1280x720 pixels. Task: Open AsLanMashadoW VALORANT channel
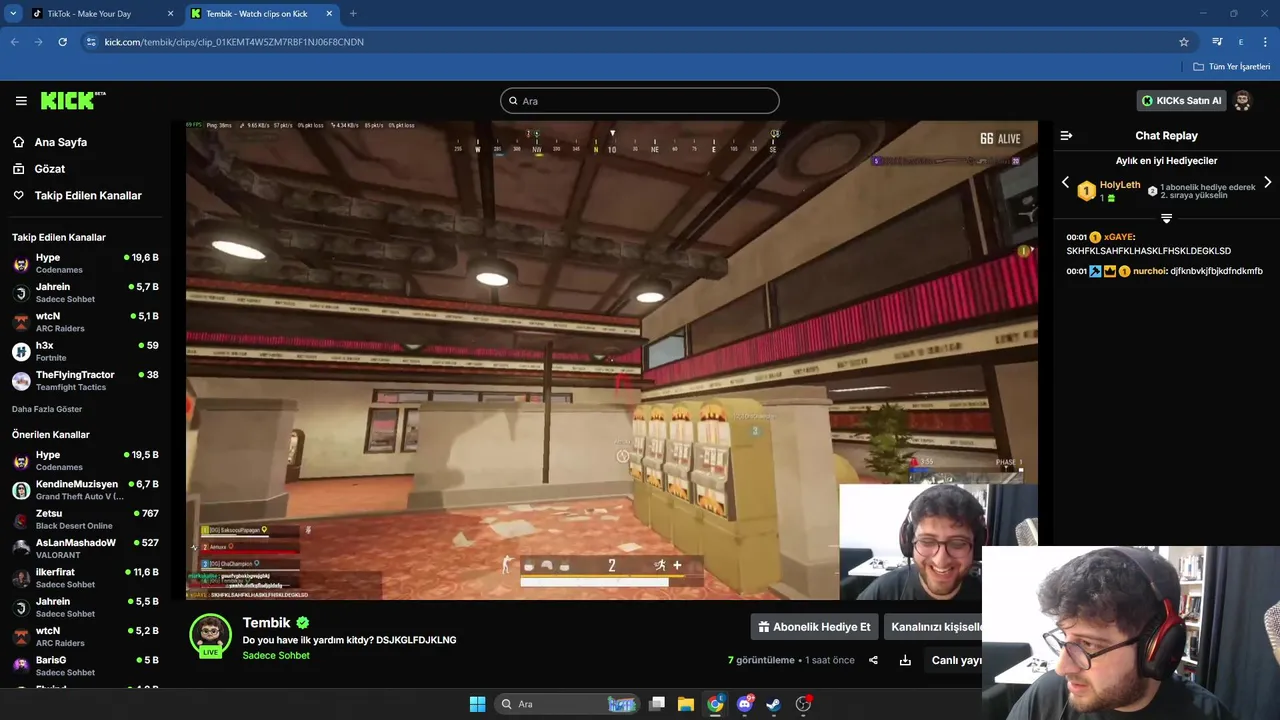pyautogui.click(x=85, y=549)
